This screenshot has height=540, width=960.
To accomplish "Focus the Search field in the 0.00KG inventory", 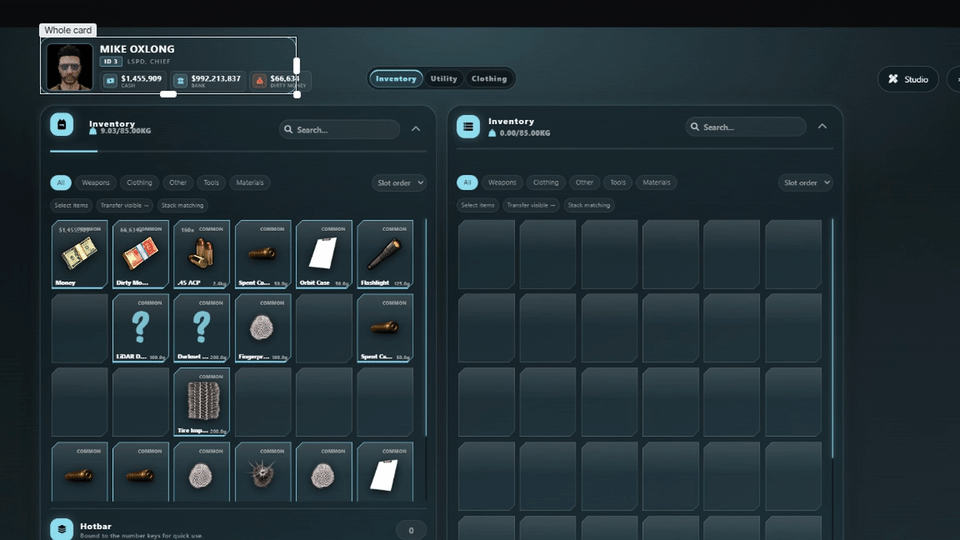I will tap(746, 127).
